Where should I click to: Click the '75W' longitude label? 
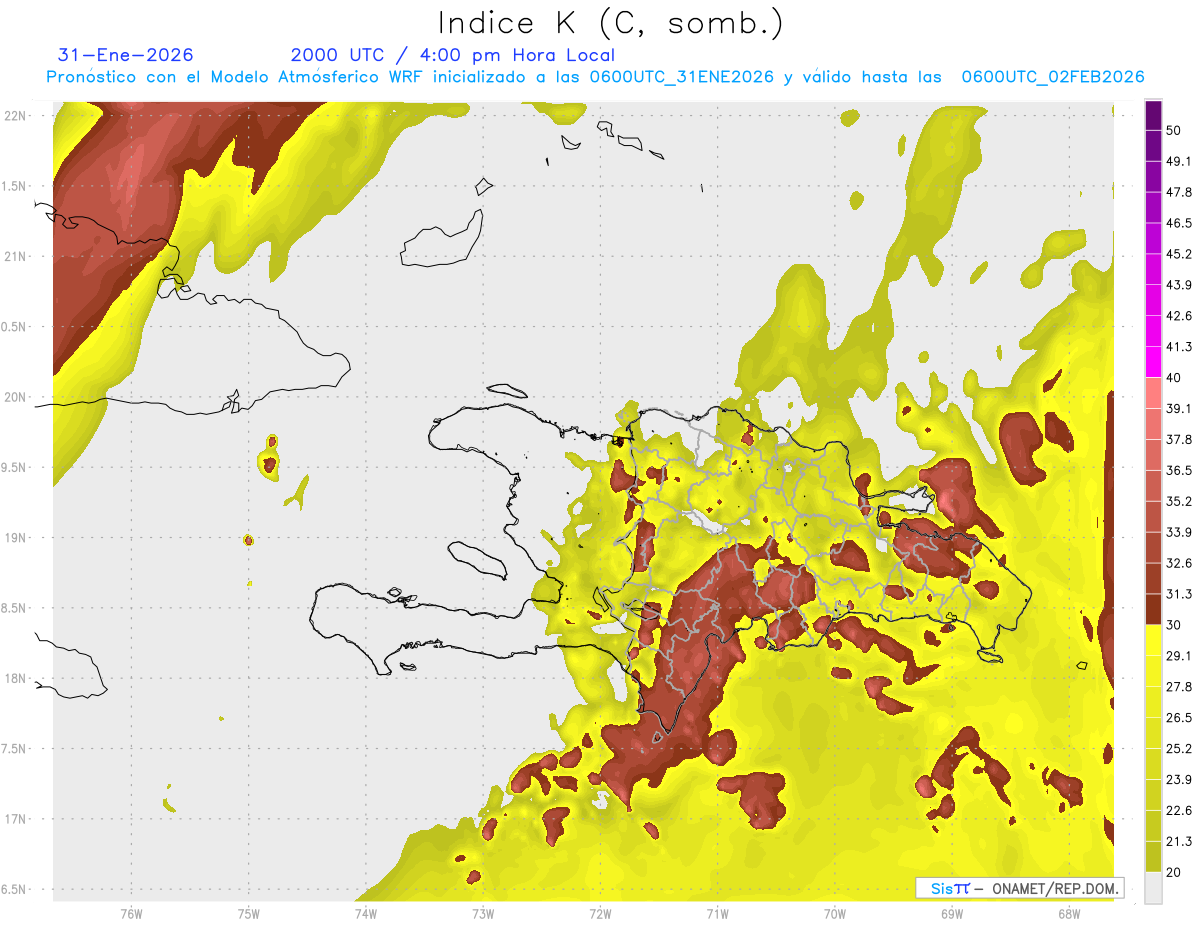coord(248,913)
